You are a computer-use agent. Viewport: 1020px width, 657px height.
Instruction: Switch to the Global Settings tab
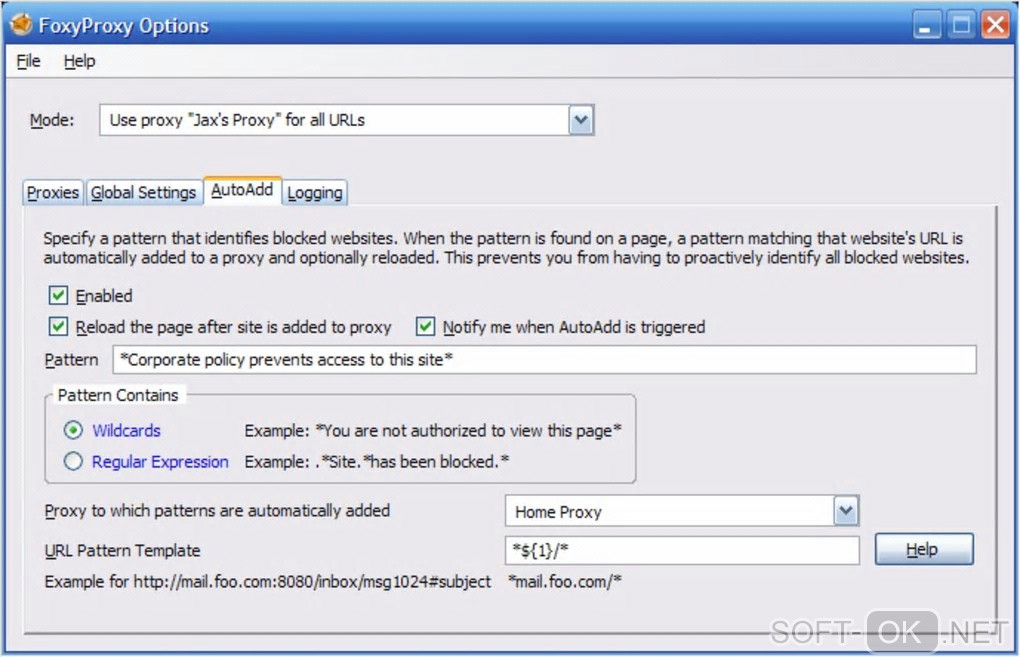[143, 193]
